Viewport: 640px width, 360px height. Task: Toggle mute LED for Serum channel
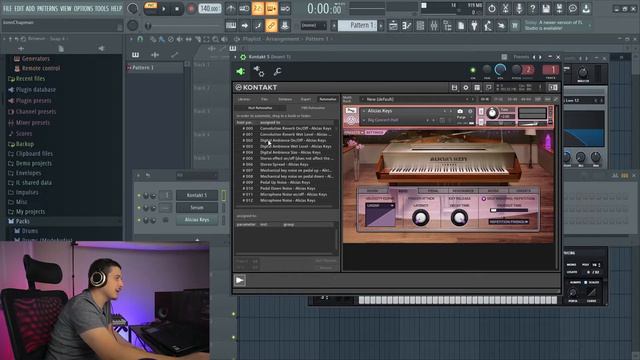(x=139, y=208)
